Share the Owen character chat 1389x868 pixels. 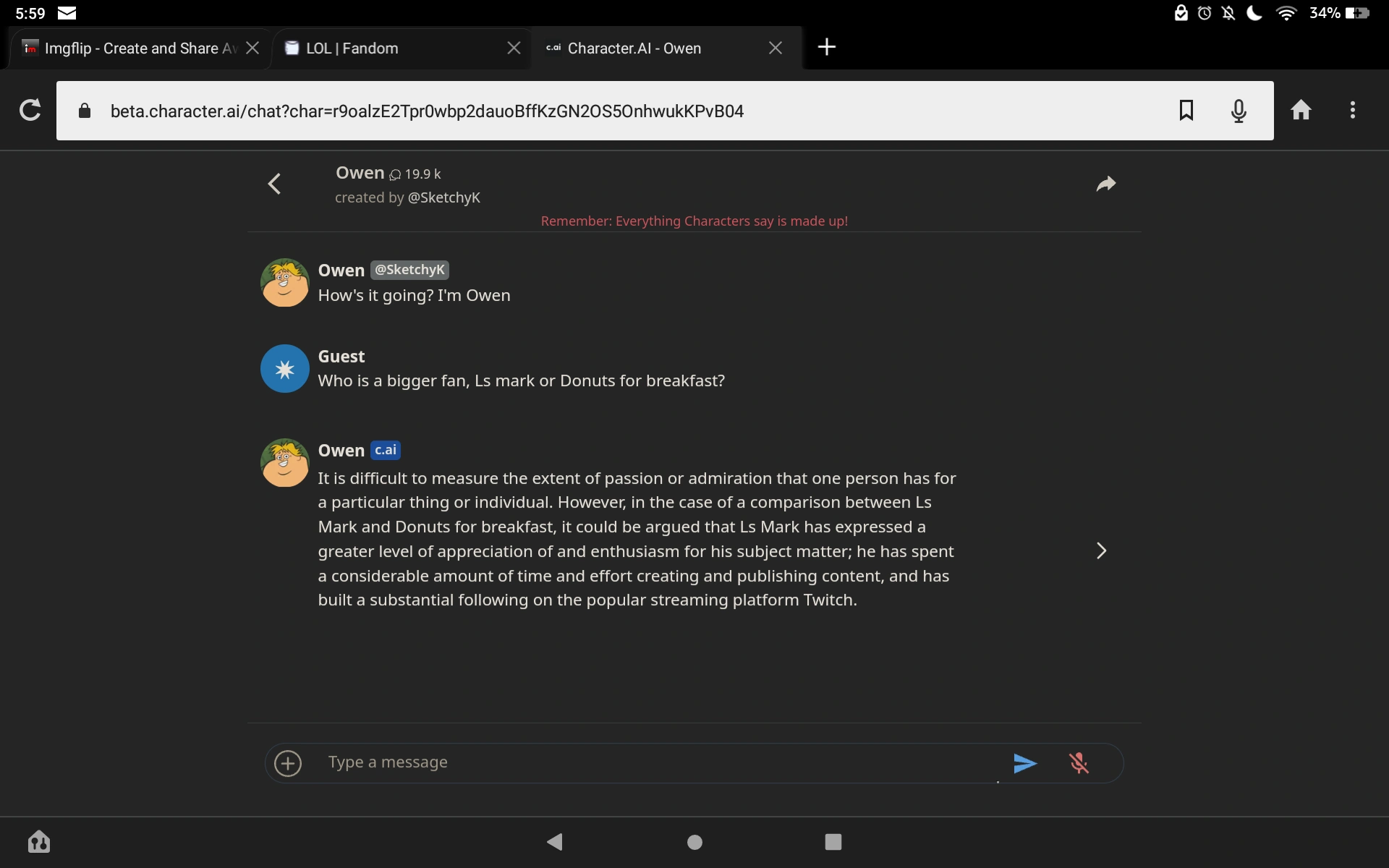[1105, 184]
